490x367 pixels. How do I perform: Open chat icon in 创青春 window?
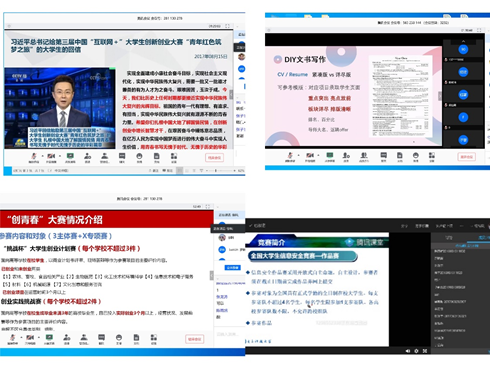tap(101, 338)
